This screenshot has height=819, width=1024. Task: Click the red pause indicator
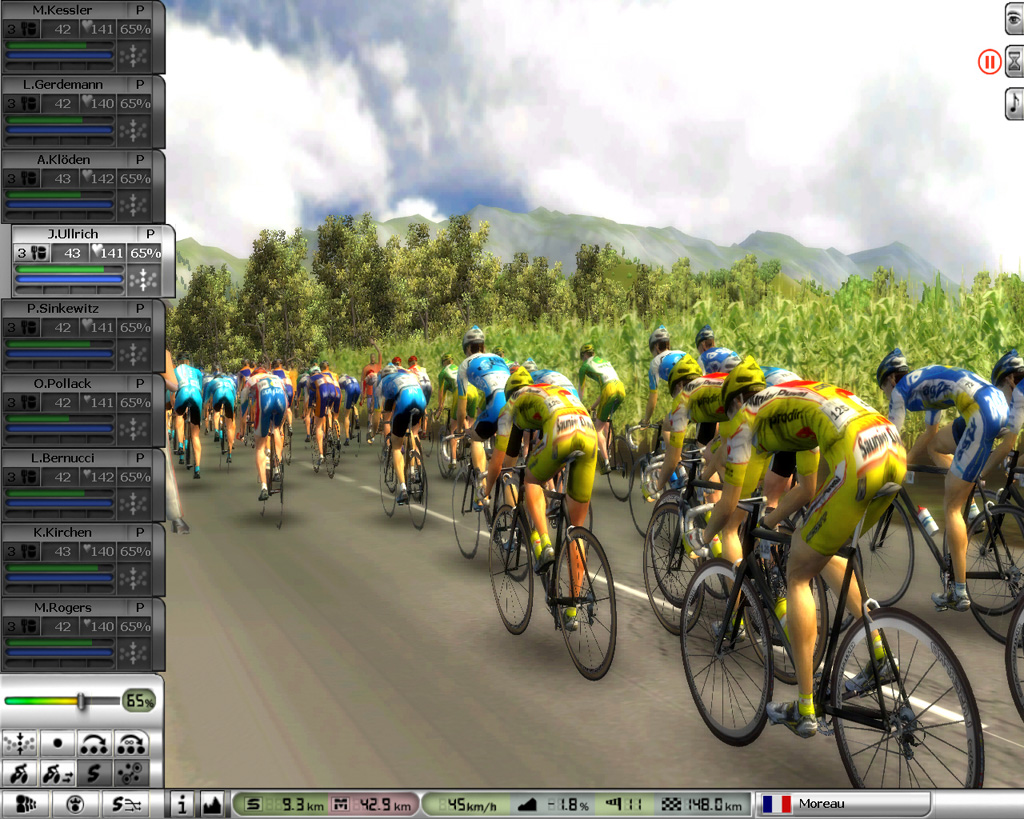click(988, 63)
